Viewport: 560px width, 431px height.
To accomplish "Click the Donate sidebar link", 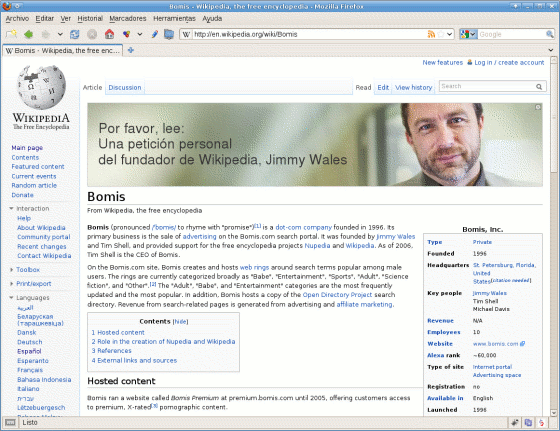I will 22,195.
